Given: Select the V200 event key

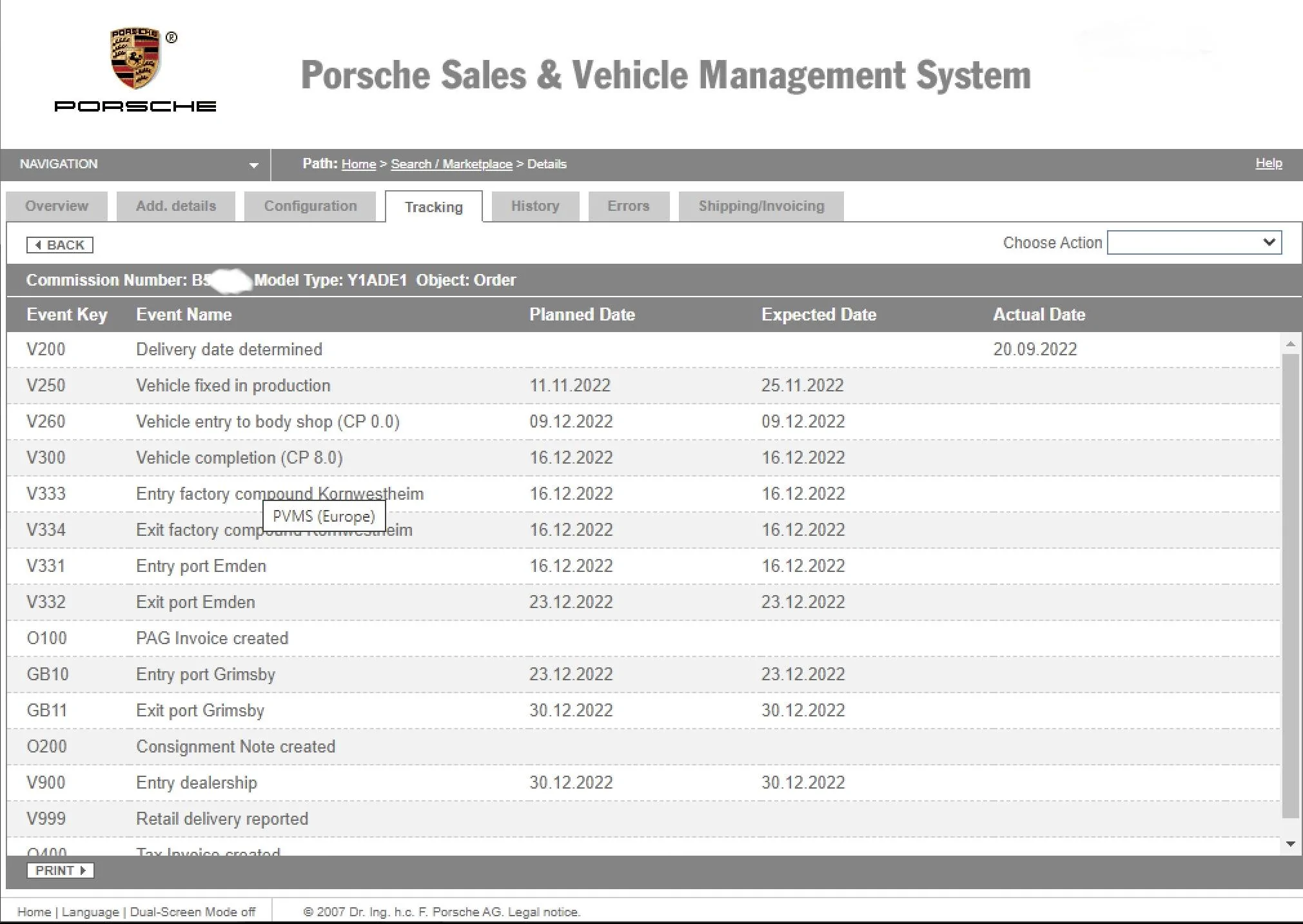Looking at the screenshot, I should (46, 349).
